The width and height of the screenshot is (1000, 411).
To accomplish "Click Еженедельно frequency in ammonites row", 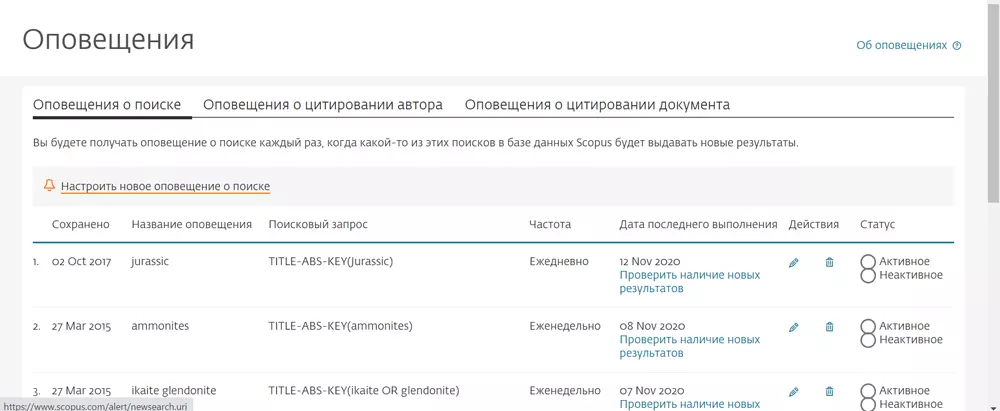I will click(564, 325).
